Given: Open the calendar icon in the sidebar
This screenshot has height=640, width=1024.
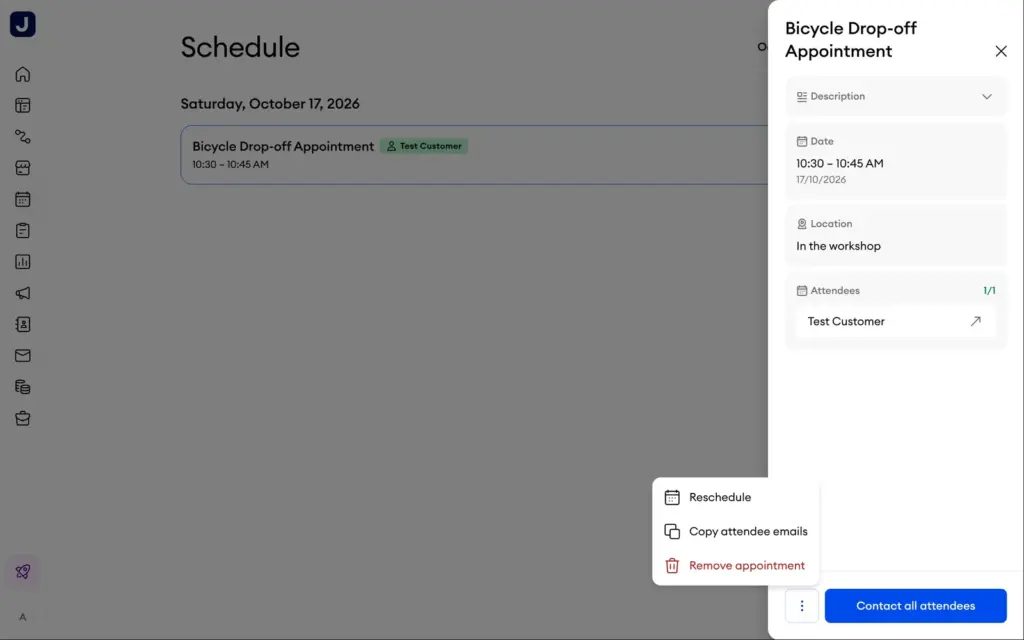Looking at the screenshot, I should point(23,199).
